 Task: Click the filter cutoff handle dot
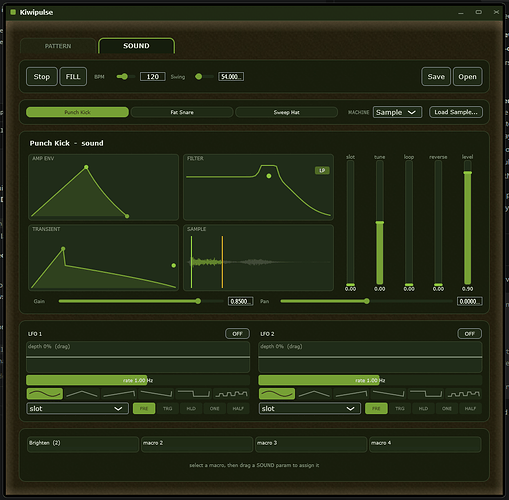coord(269,176)
